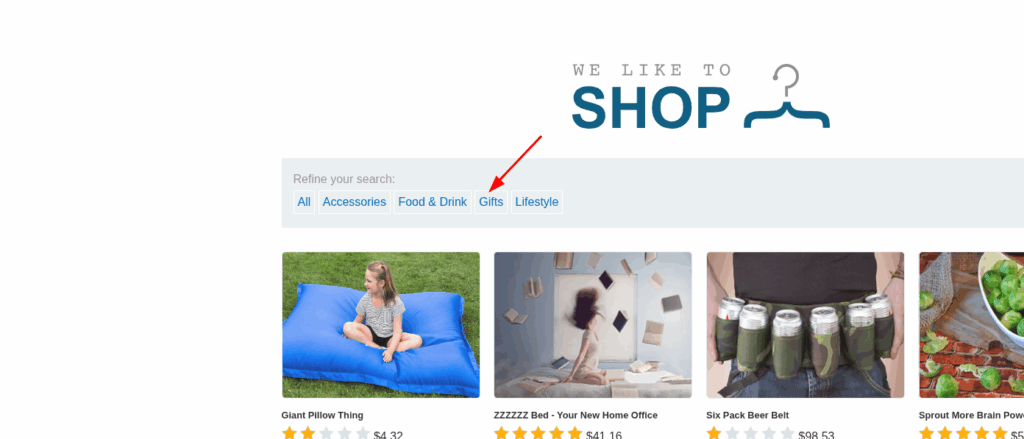This screenshot has height=439, width=1024.
Task: Click ZZZZZZ Bed - Your New Home Office title
Action: [x=575, y=415]
